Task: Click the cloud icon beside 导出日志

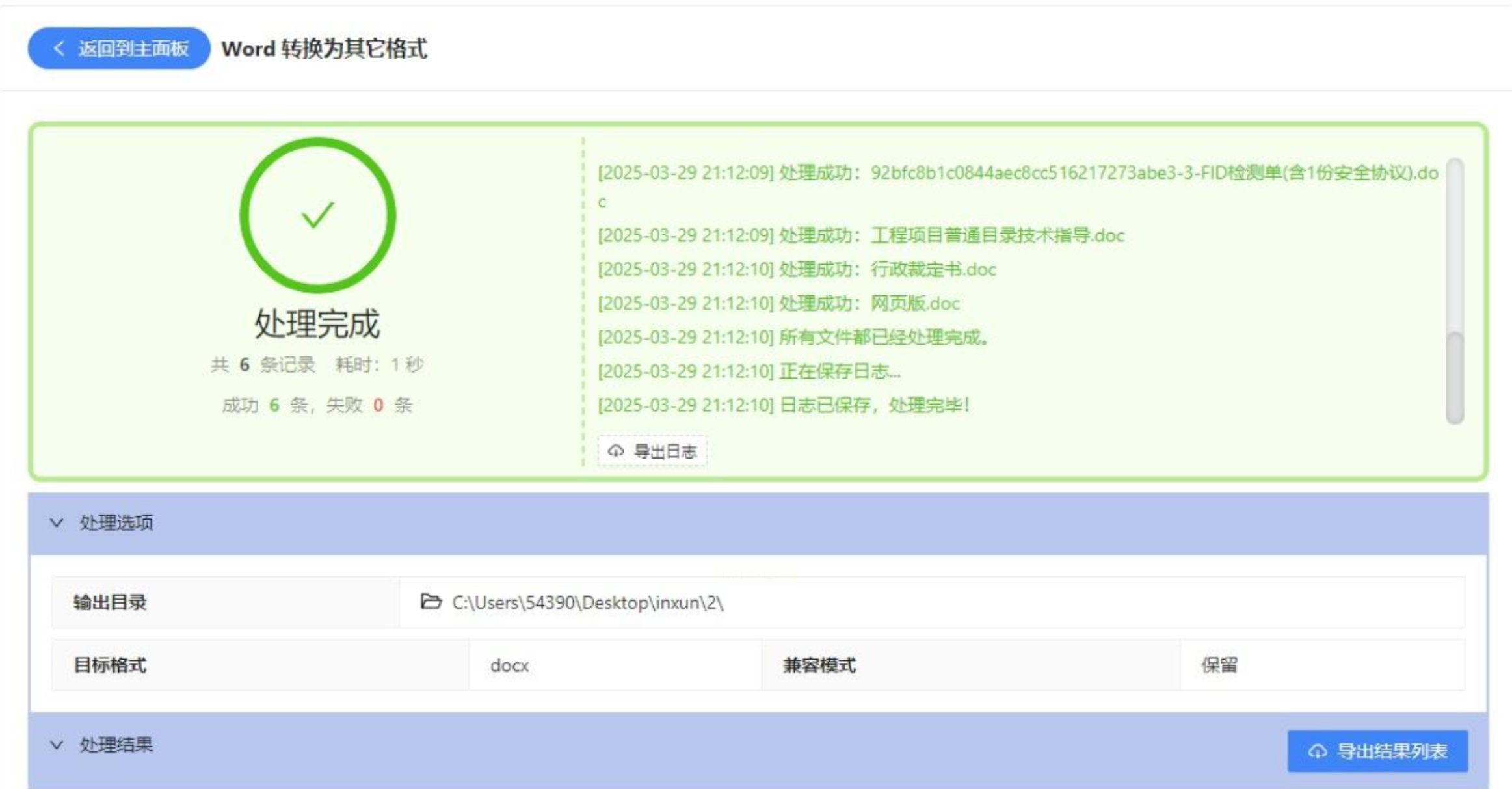Action: (x=615, y=451)
